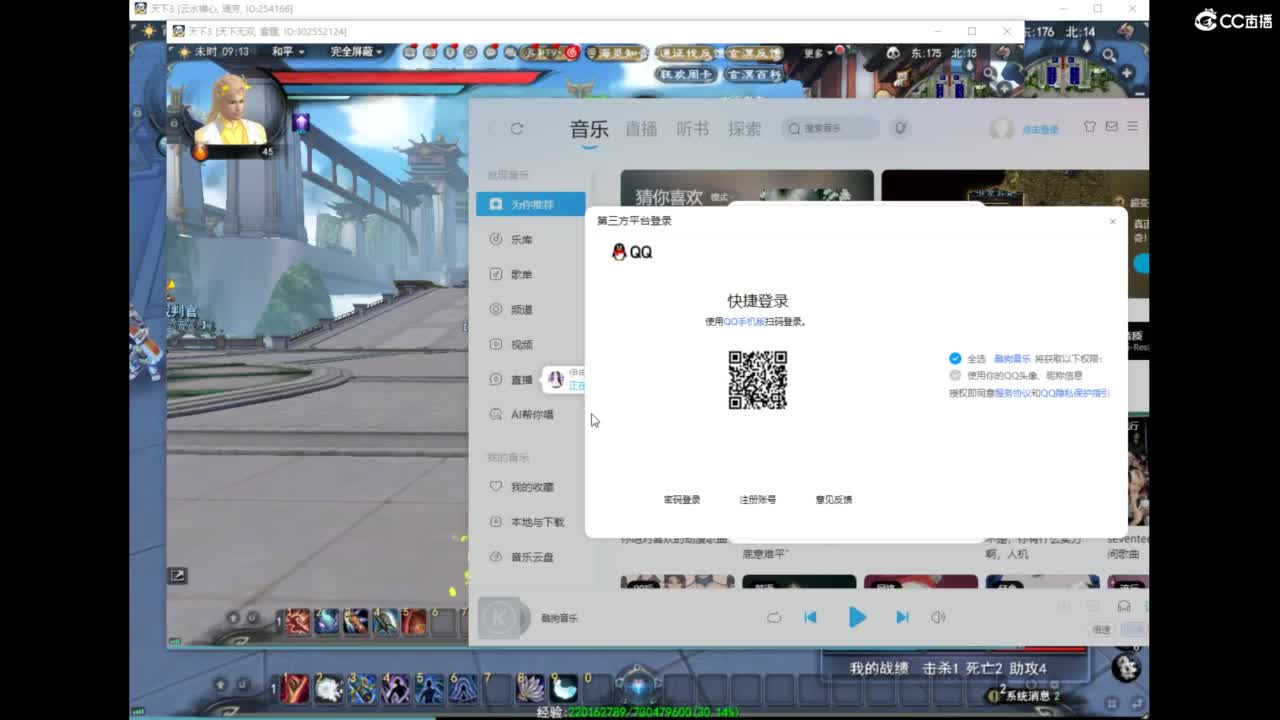Open the skin (shirt) icon
The height and width of the screenshot is (720, 1280).
pos(1090,127)
